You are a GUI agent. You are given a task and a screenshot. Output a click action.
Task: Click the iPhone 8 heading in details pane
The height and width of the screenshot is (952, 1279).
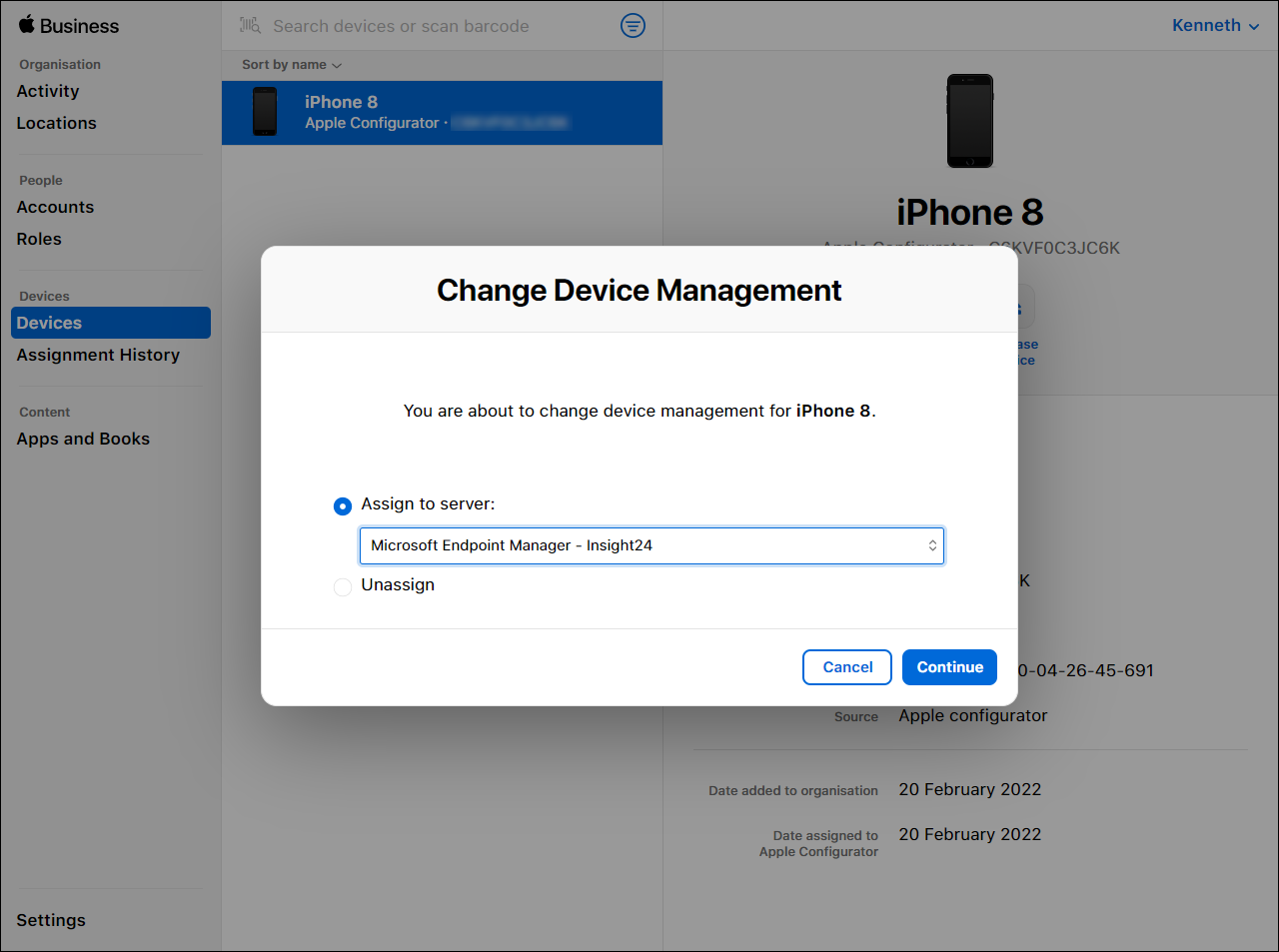point(970,212)
